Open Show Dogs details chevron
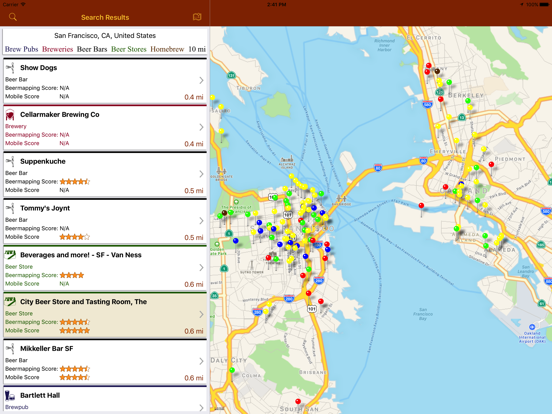 coord(201,81)
